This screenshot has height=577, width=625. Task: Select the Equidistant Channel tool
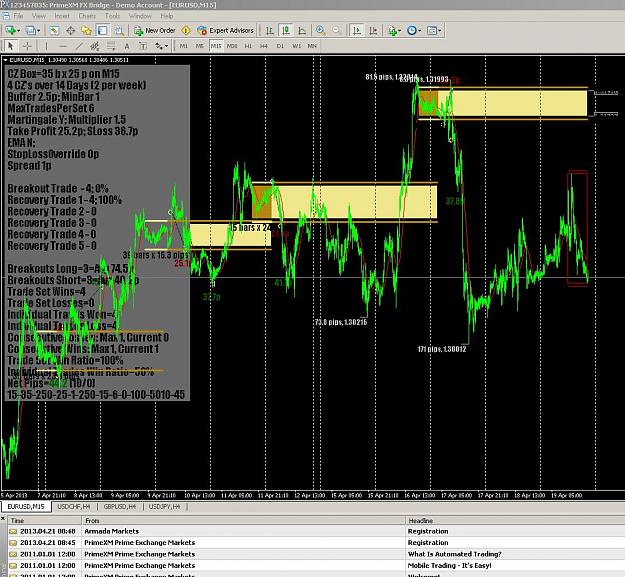tap(94, 46)
